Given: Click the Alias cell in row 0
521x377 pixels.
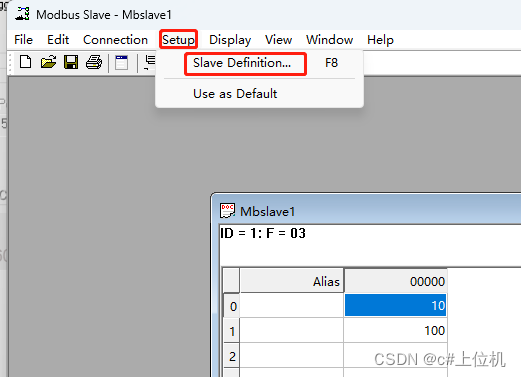Looking at the screenshot, I should coord(292,305).
